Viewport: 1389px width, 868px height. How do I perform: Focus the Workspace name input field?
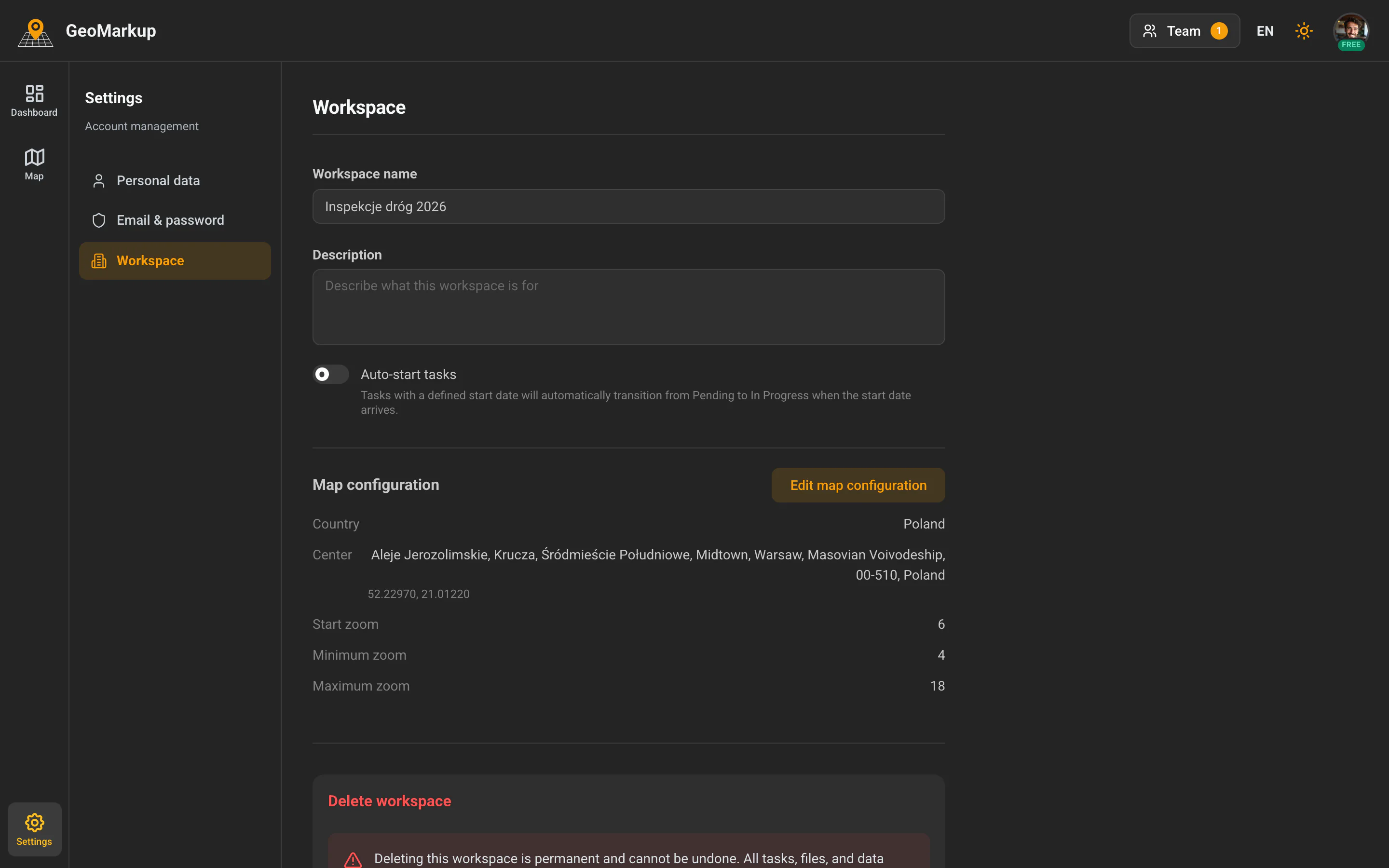coord(628,207)
